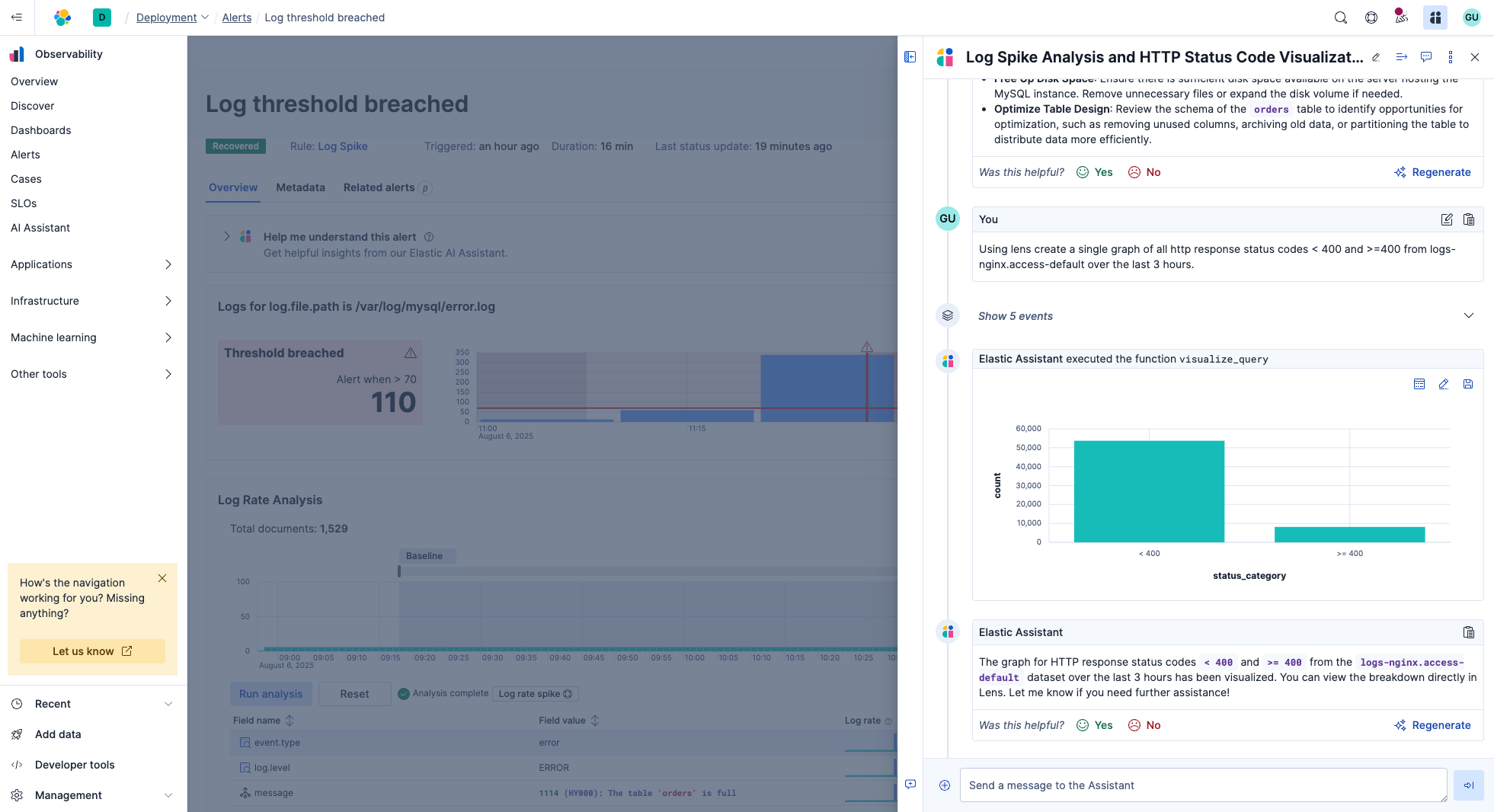This screenshot has height=812, width=1494.
Task: Open the search magnifier in header
Action: point(1340,18)
